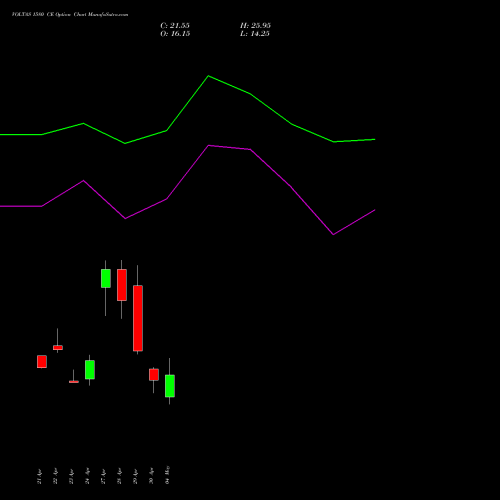
Task: Click the tall red candlestick for 29 Apr
Action: [x=138, y=318]
